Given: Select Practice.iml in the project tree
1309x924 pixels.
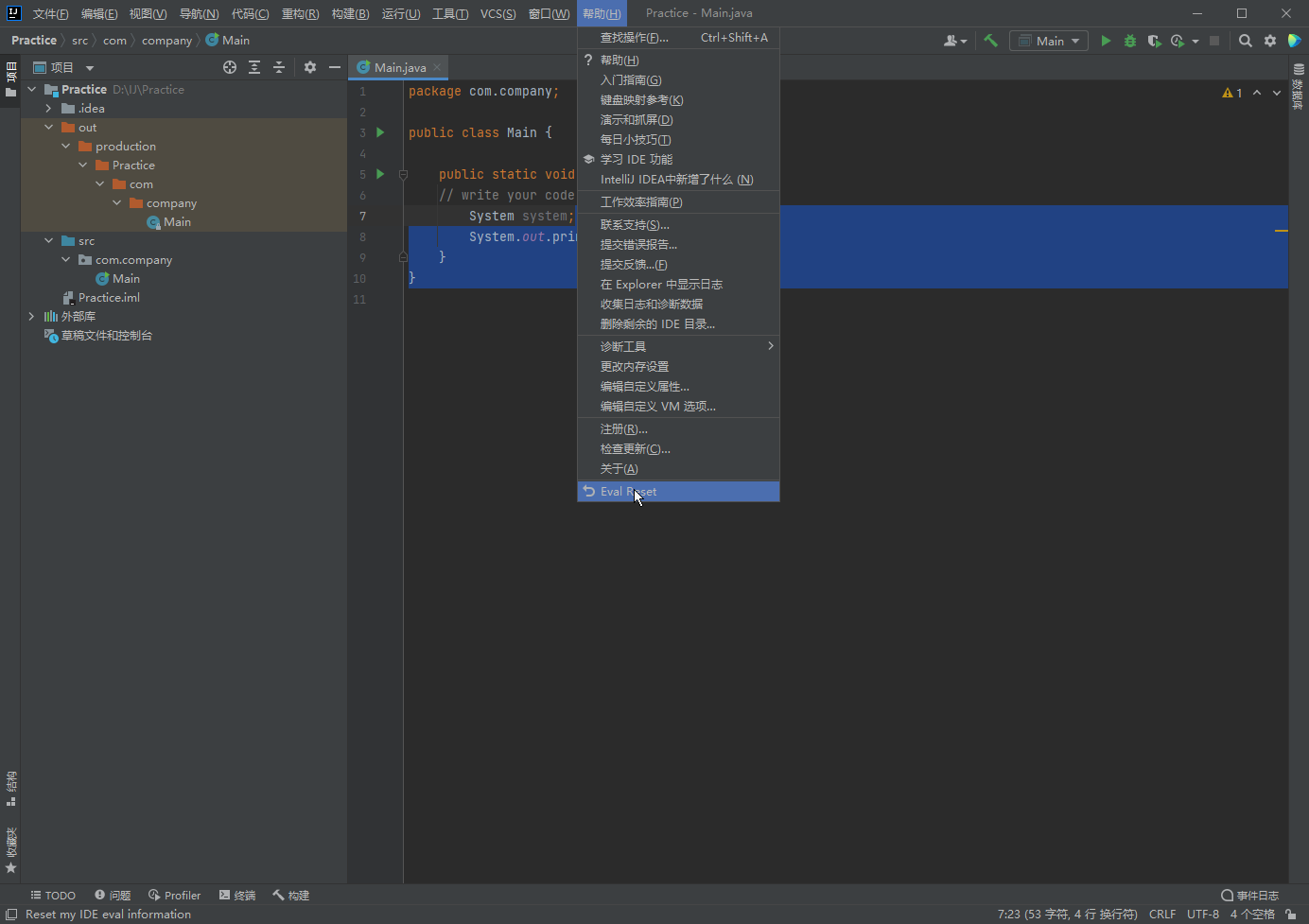Looking at the screenshot, I should pos(109,297).
